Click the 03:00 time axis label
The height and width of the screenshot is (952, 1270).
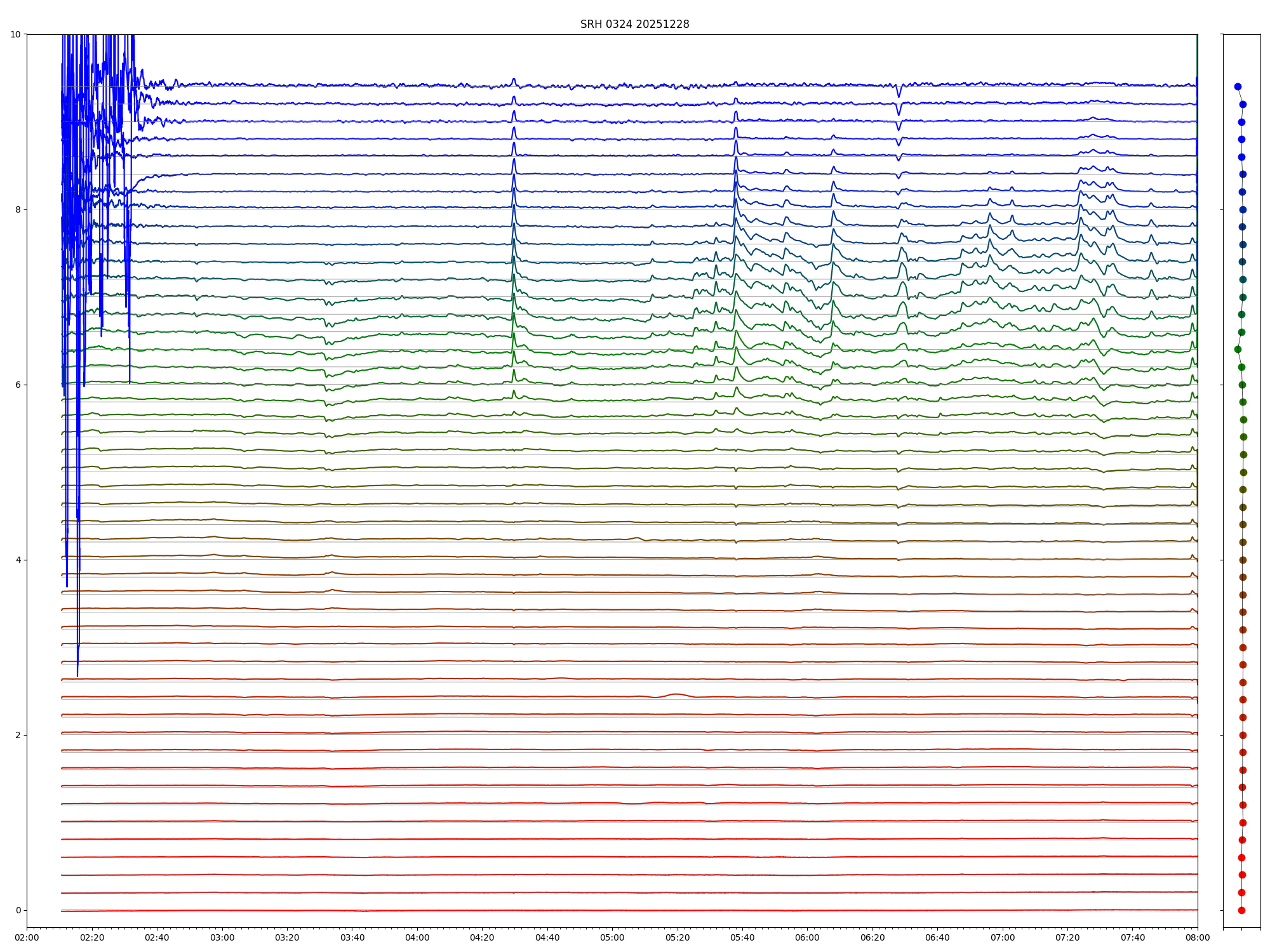click(222, 938)
